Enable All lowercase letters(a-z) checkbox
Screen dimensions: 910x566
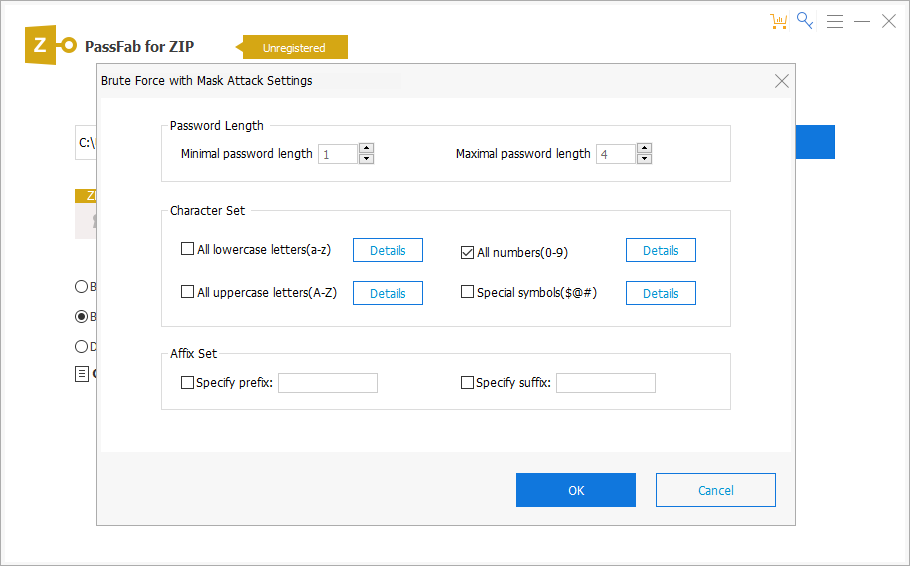187,249
